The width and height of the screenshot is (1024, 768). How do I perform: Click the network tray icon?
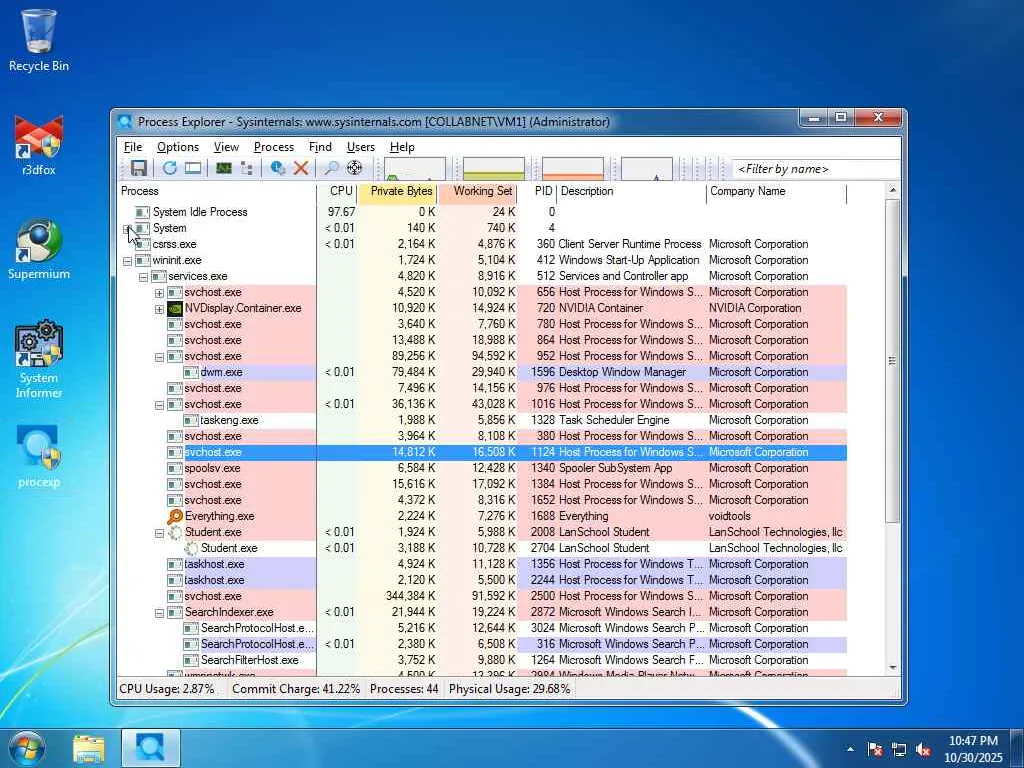(x=899, y=749)
